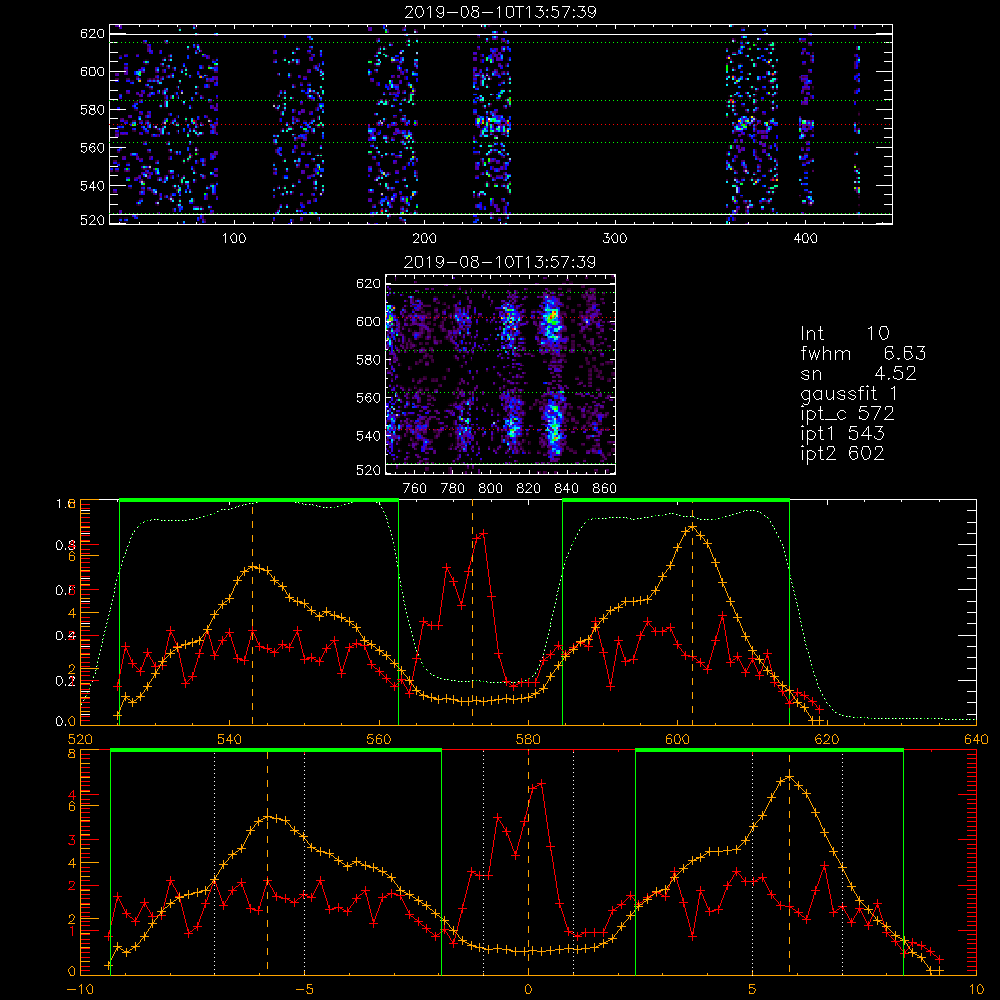The width and height of the screenshot is (1000, 1000).
Task: Click x-axis label 100 of top spectrogram
Action: [x=234, y=239]
